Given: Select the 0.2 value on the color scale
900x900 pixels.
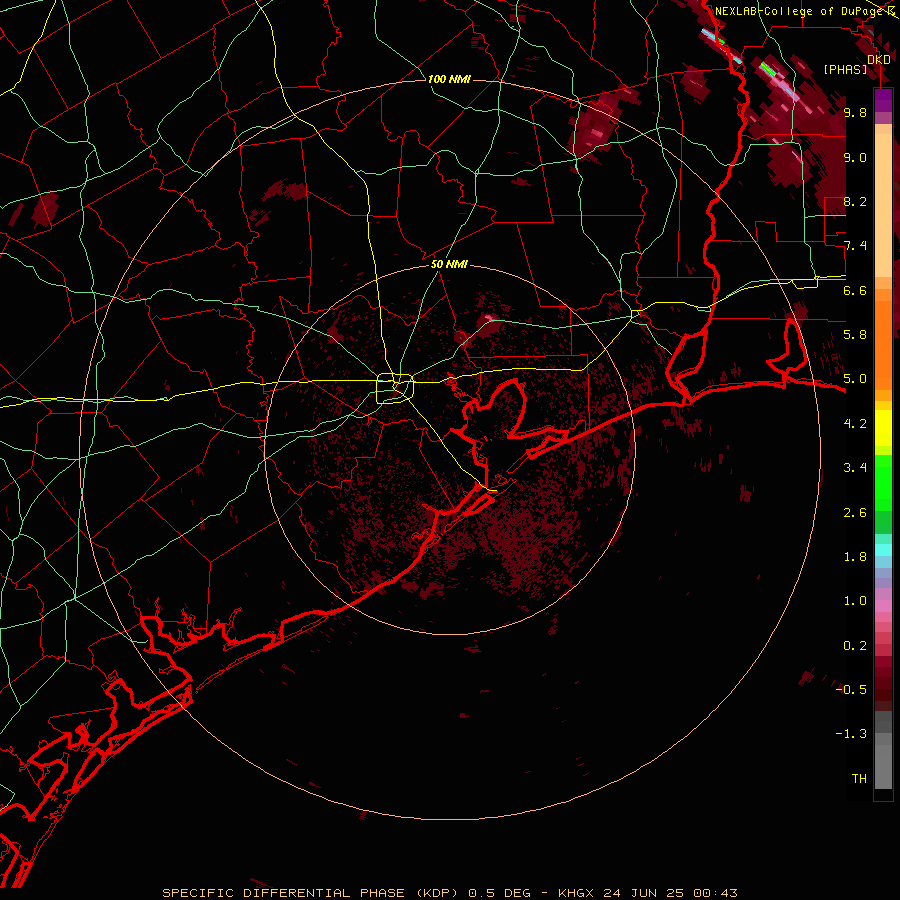Looking at the screenshot, I should click(855, 646).
